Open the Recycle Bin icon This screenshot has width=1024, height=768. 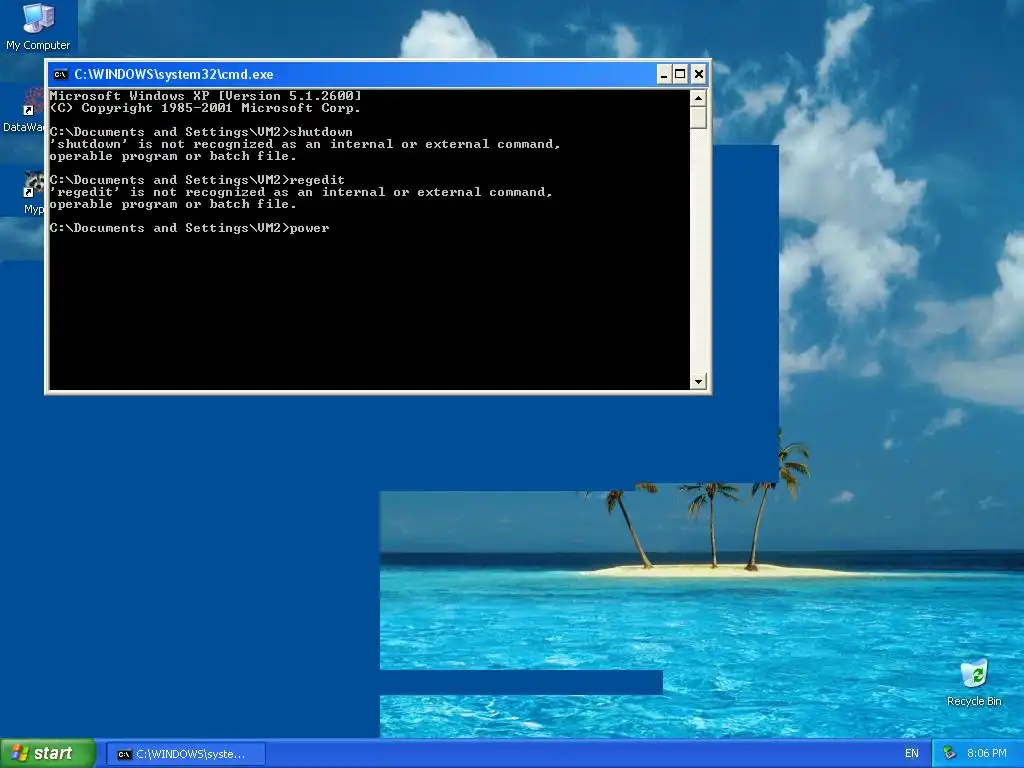point(974,683)
